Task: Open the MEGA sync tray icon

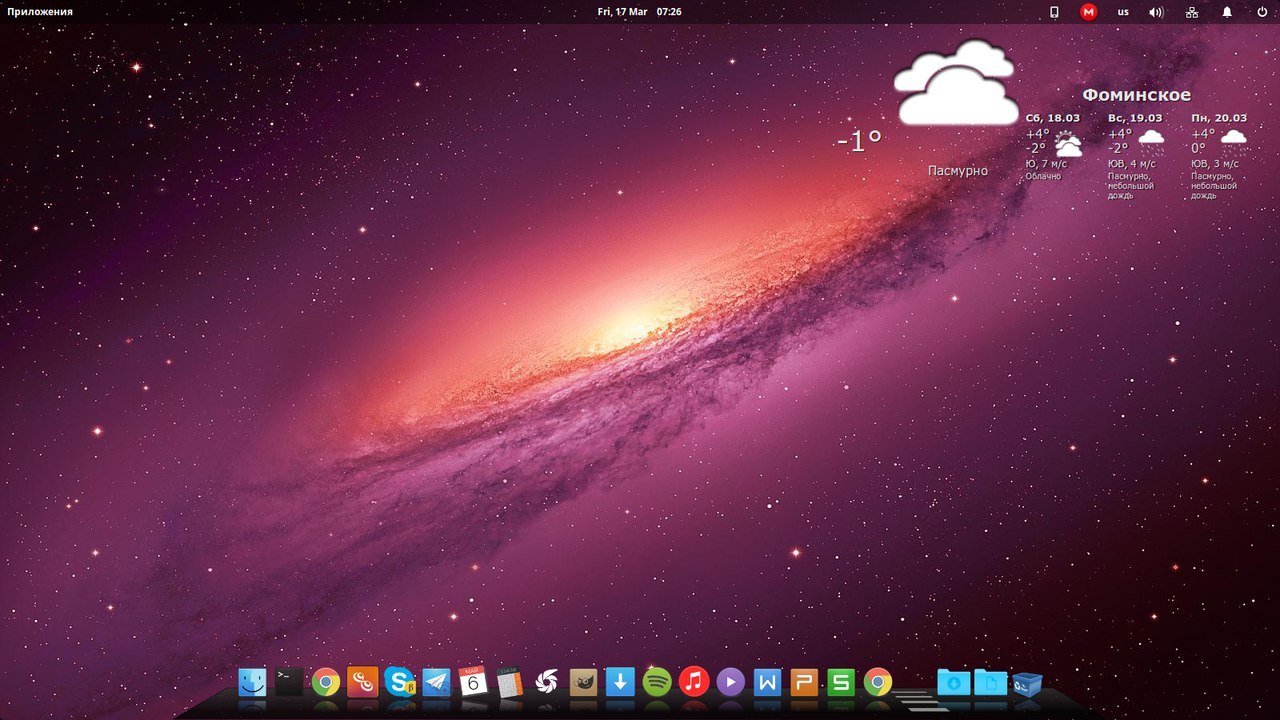Action: pyautogui.click(x=1088, y=12)
